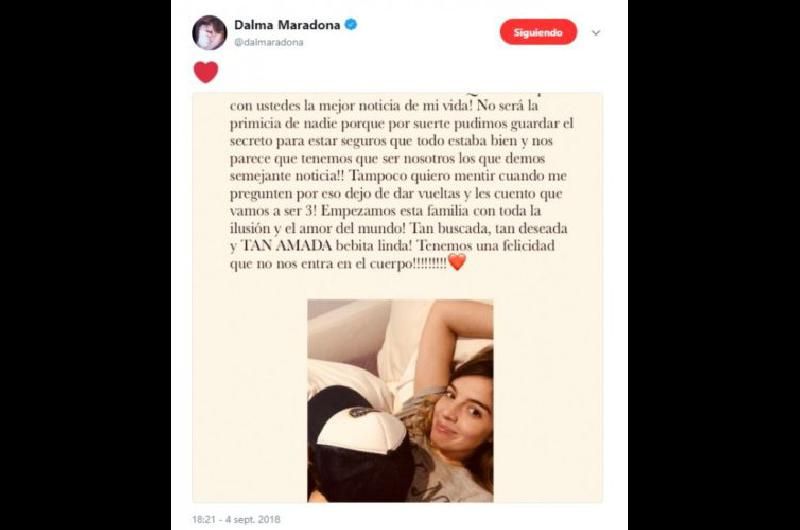Click the white cap in the photo
800x530 pixels.
(361, 430)
